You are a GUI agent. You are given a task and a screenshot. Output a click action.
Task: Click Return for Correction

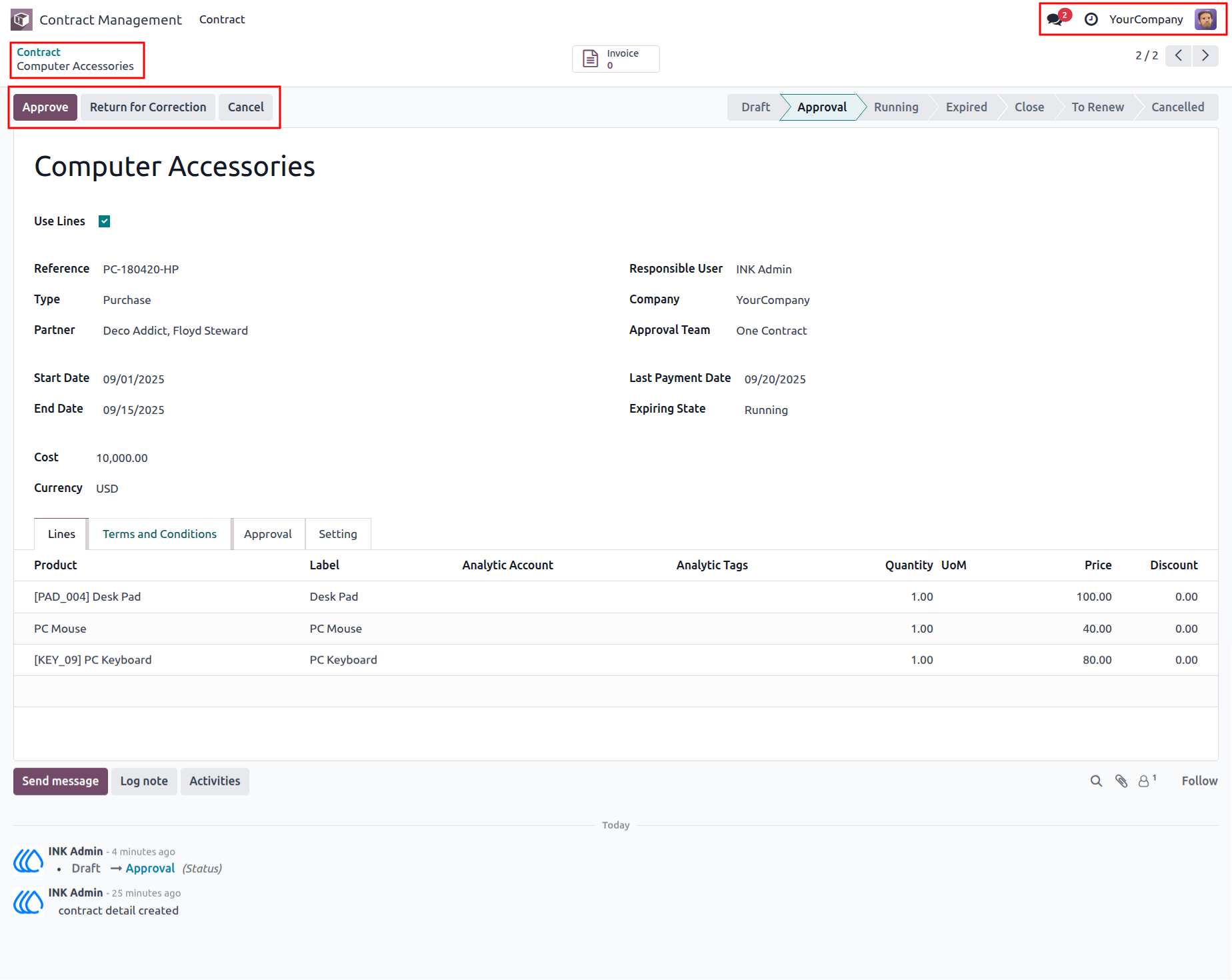pos(148,107)
